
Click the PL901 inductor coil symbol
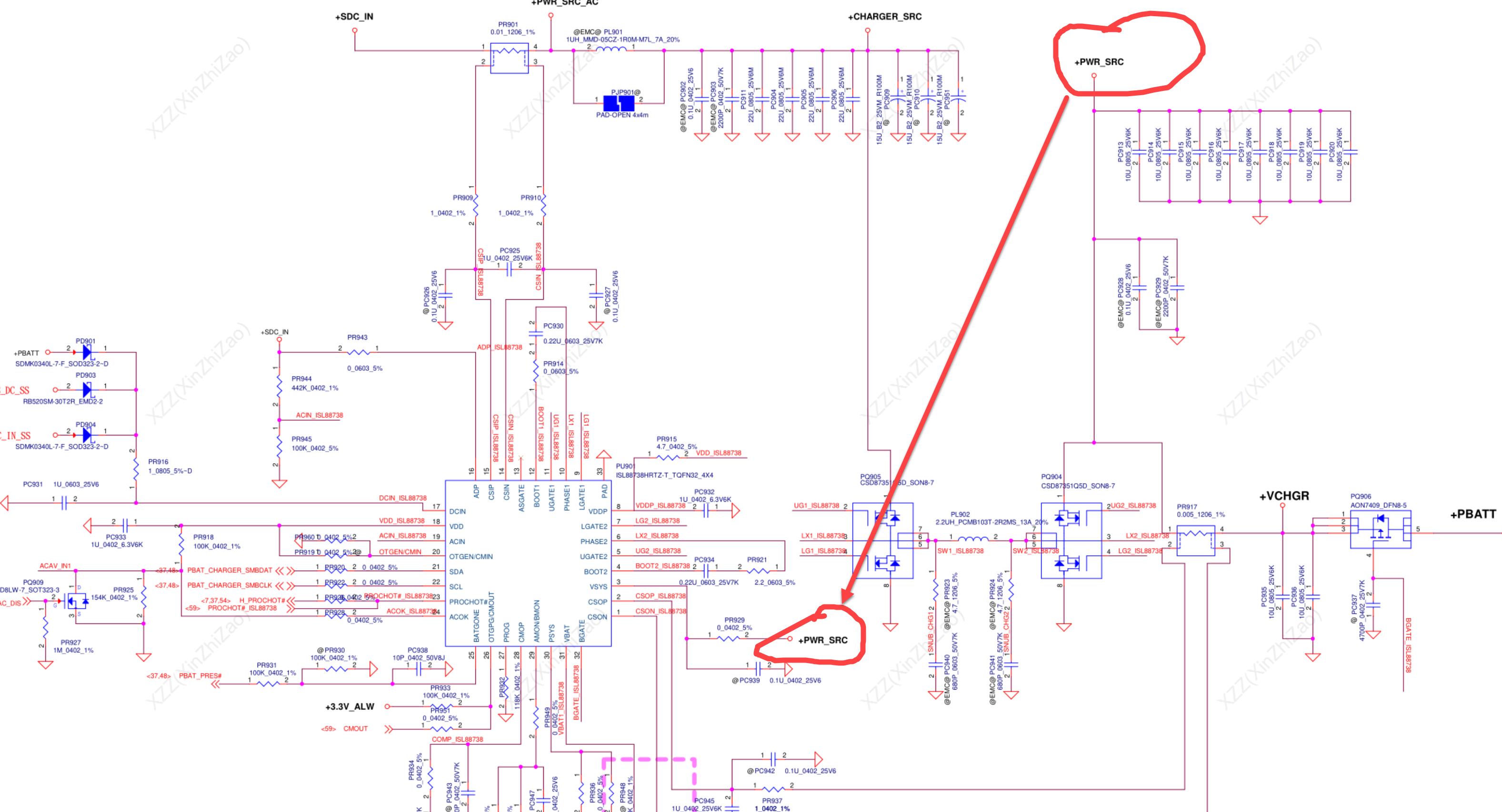pos(611,50)
